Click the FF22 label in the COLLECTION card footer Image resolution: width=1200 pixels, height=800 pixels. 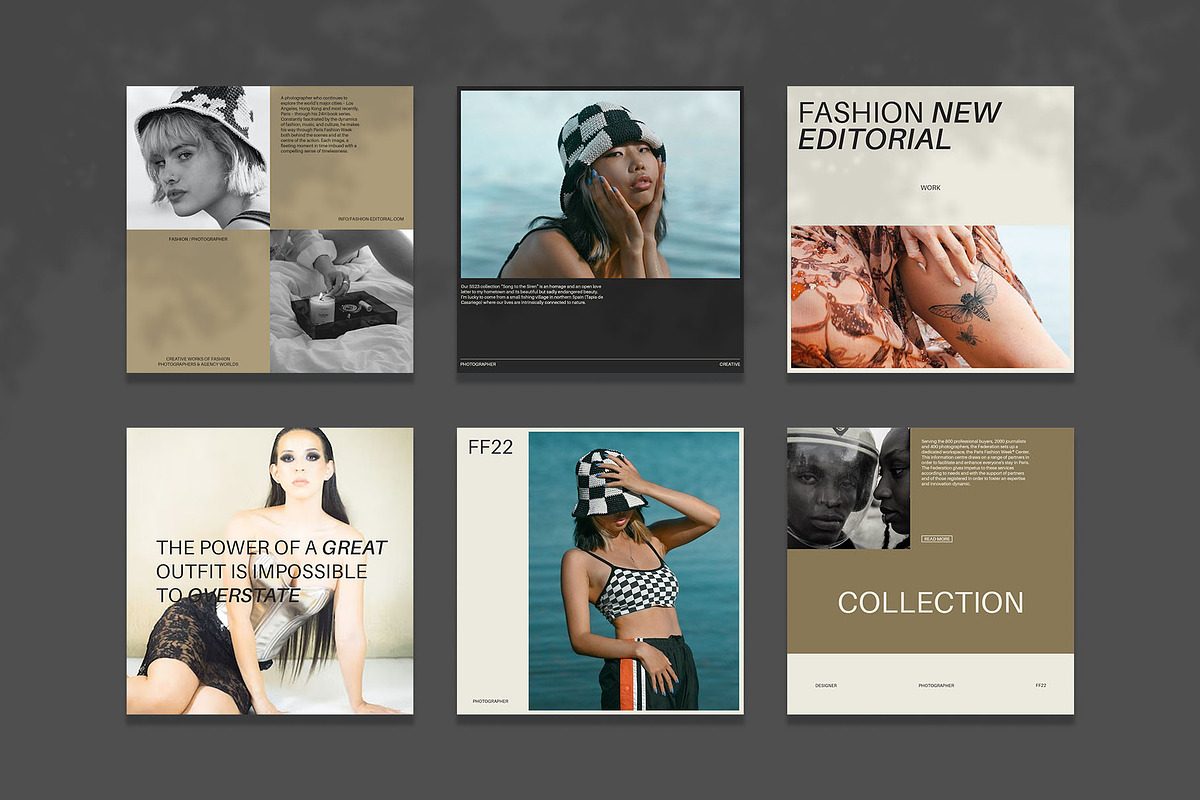pyautogui.click(x=1041, y=686)
